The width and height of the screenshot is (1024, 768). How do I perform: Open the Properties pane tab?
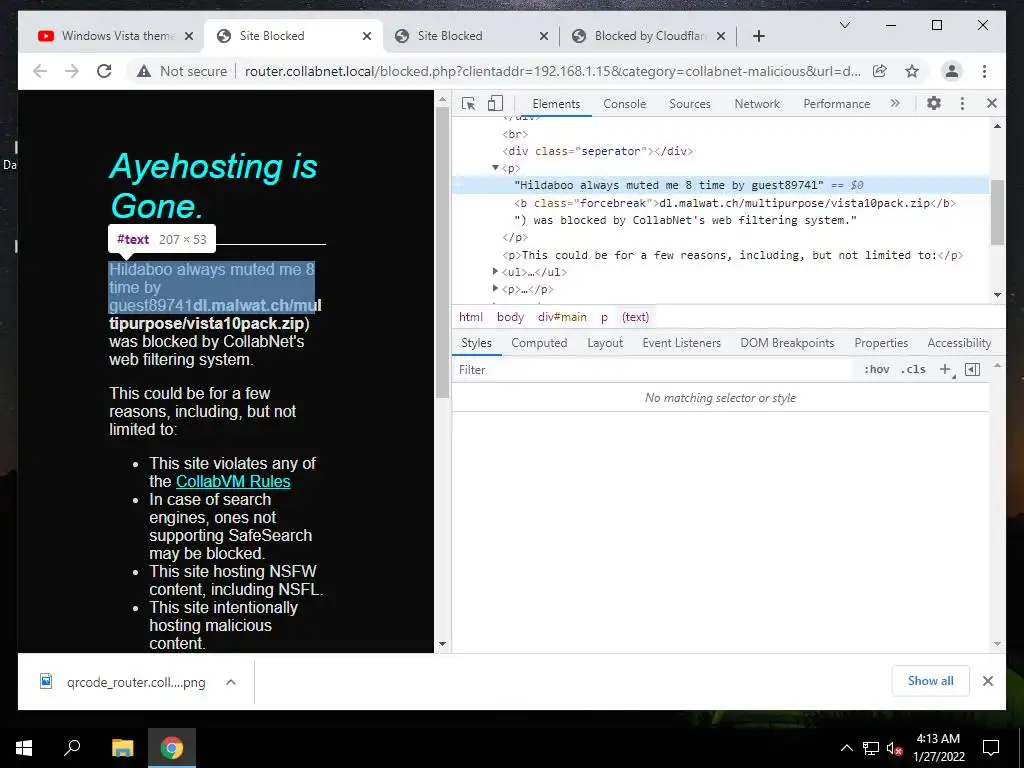[881, 343]
